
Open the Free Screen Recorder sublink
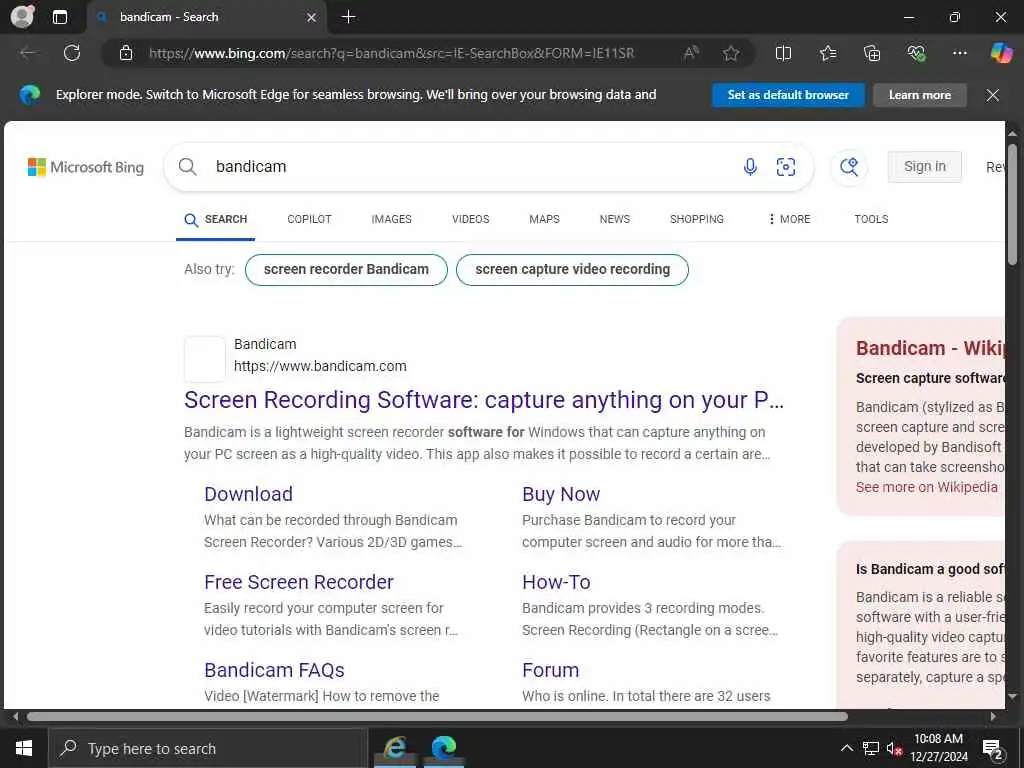click(x=298, y=582)
